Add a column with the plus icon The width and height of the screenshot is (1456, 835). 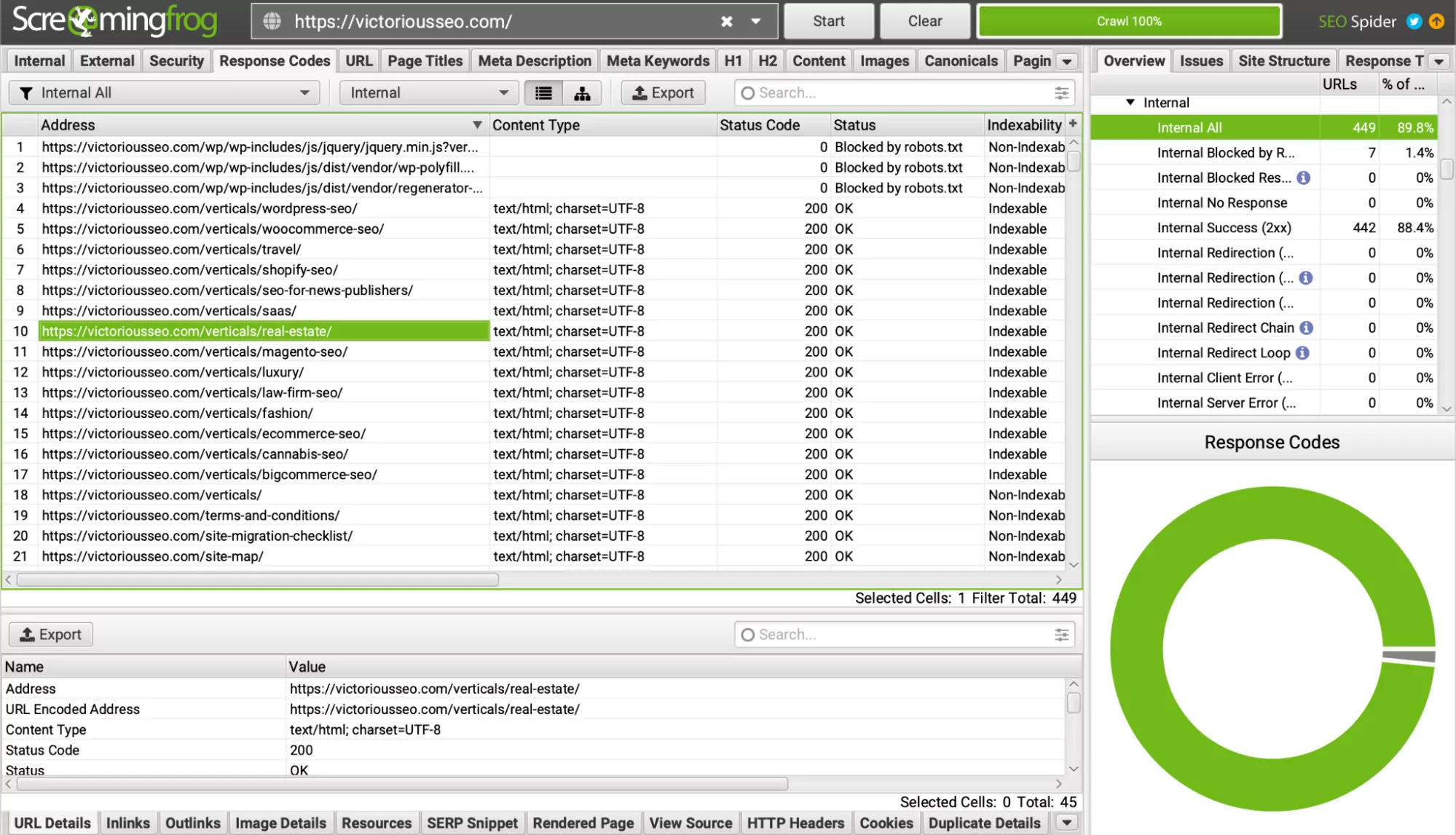pyautogui.click(x=1073, y=124)
